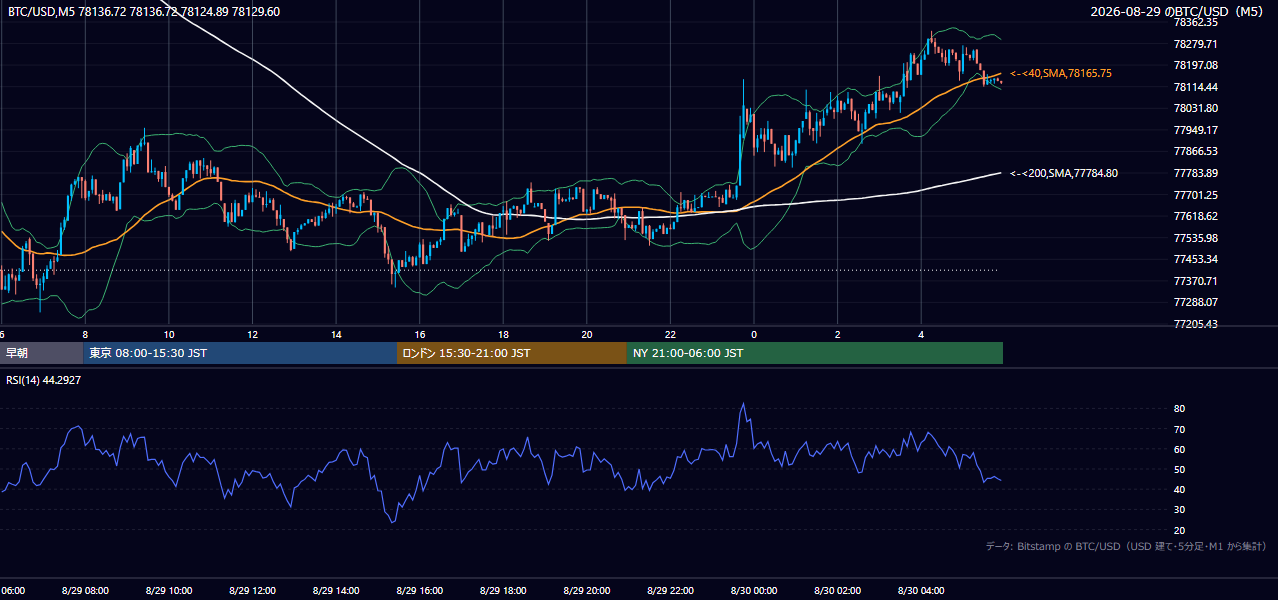This screenshot has width=1278, height=600.
Task: Click hour label 12 under price chart
Action: (252, 334)
